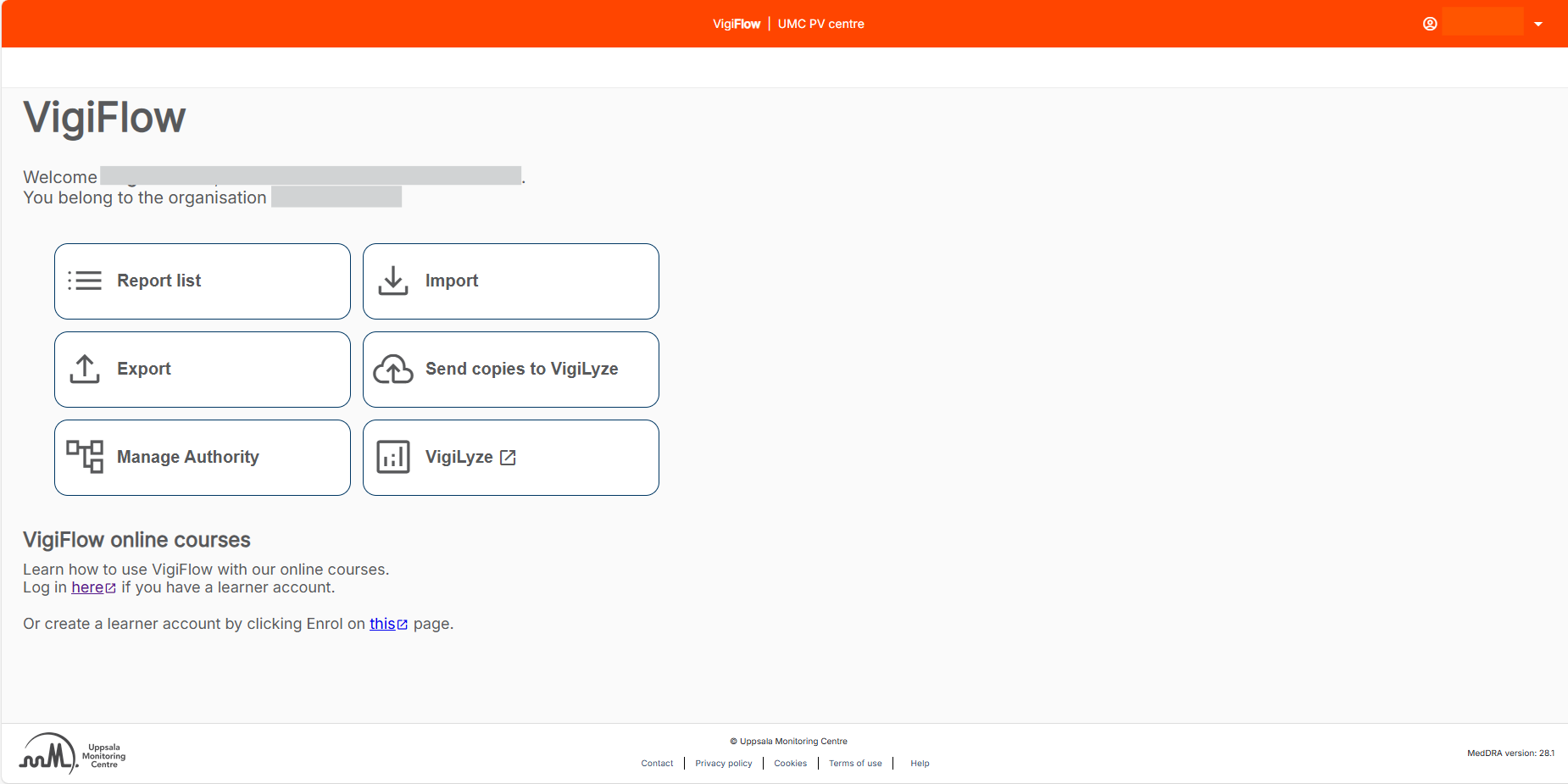Click the Manage Authority hierarchy icon
Screen dimensions: 1568x784
(x=85, y=457)
